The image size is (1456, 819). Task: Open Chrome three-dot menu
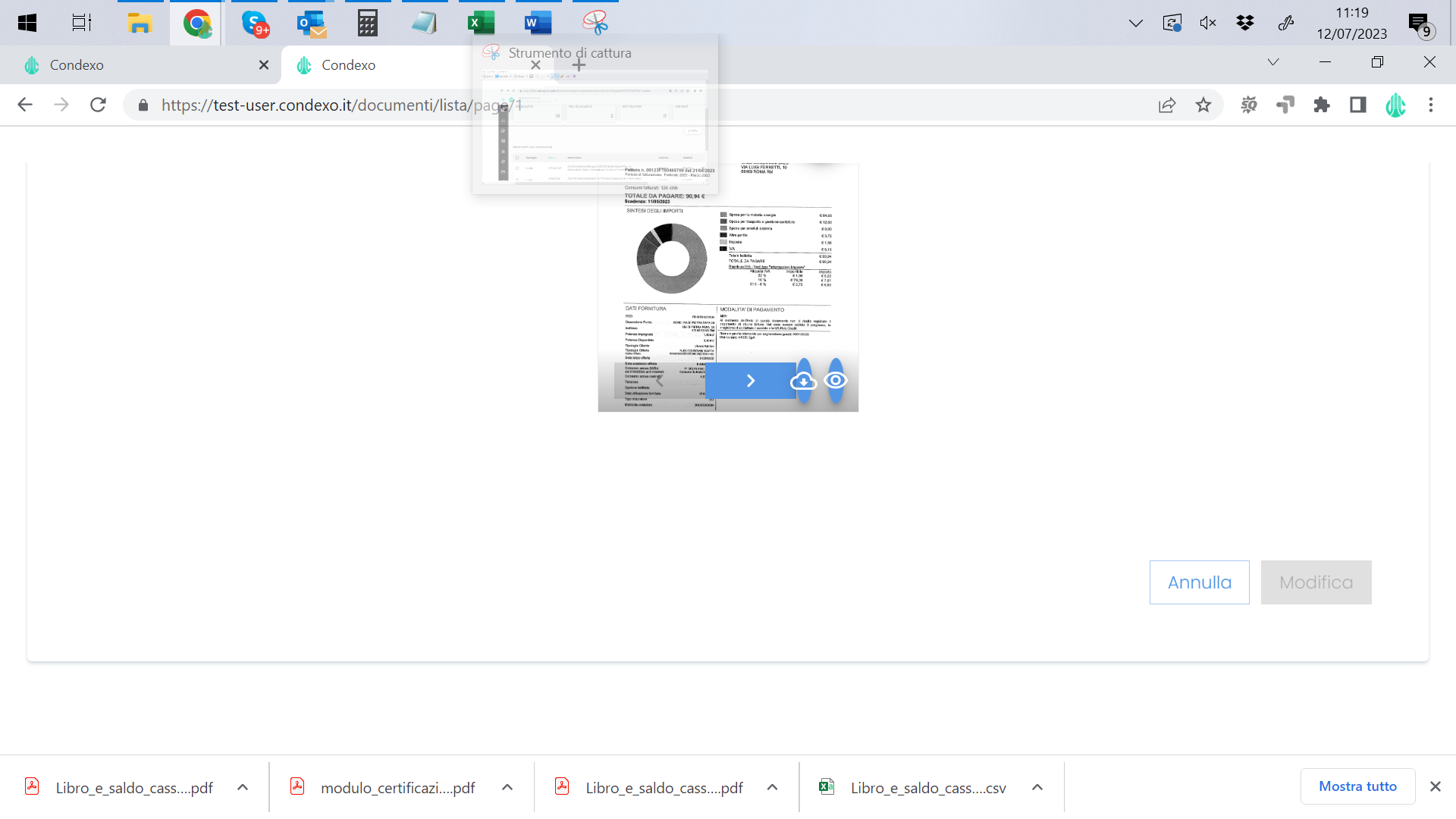point(1431,105)
